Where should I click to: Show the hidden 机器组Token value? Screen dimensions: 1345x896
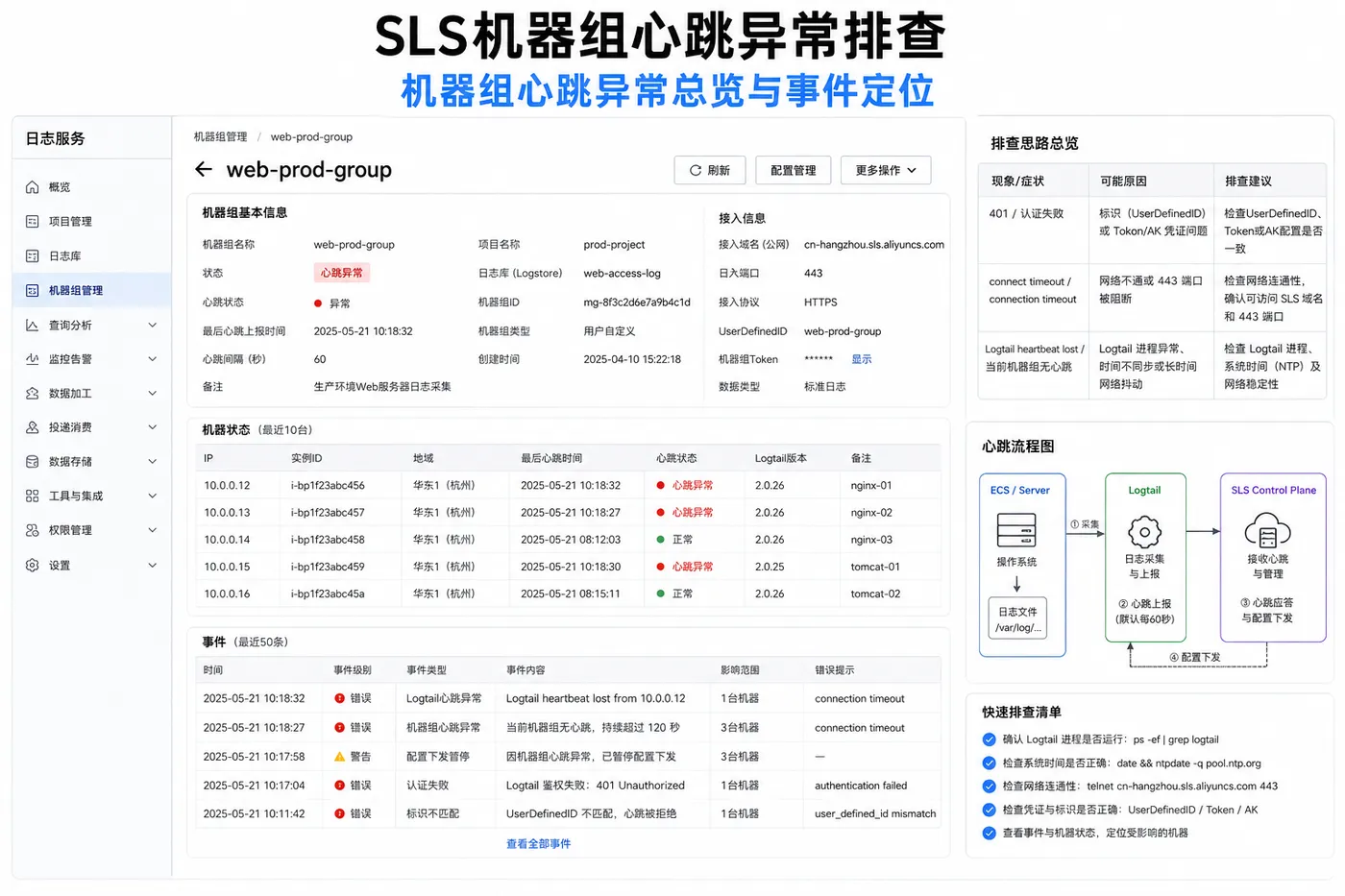(862, 359)
